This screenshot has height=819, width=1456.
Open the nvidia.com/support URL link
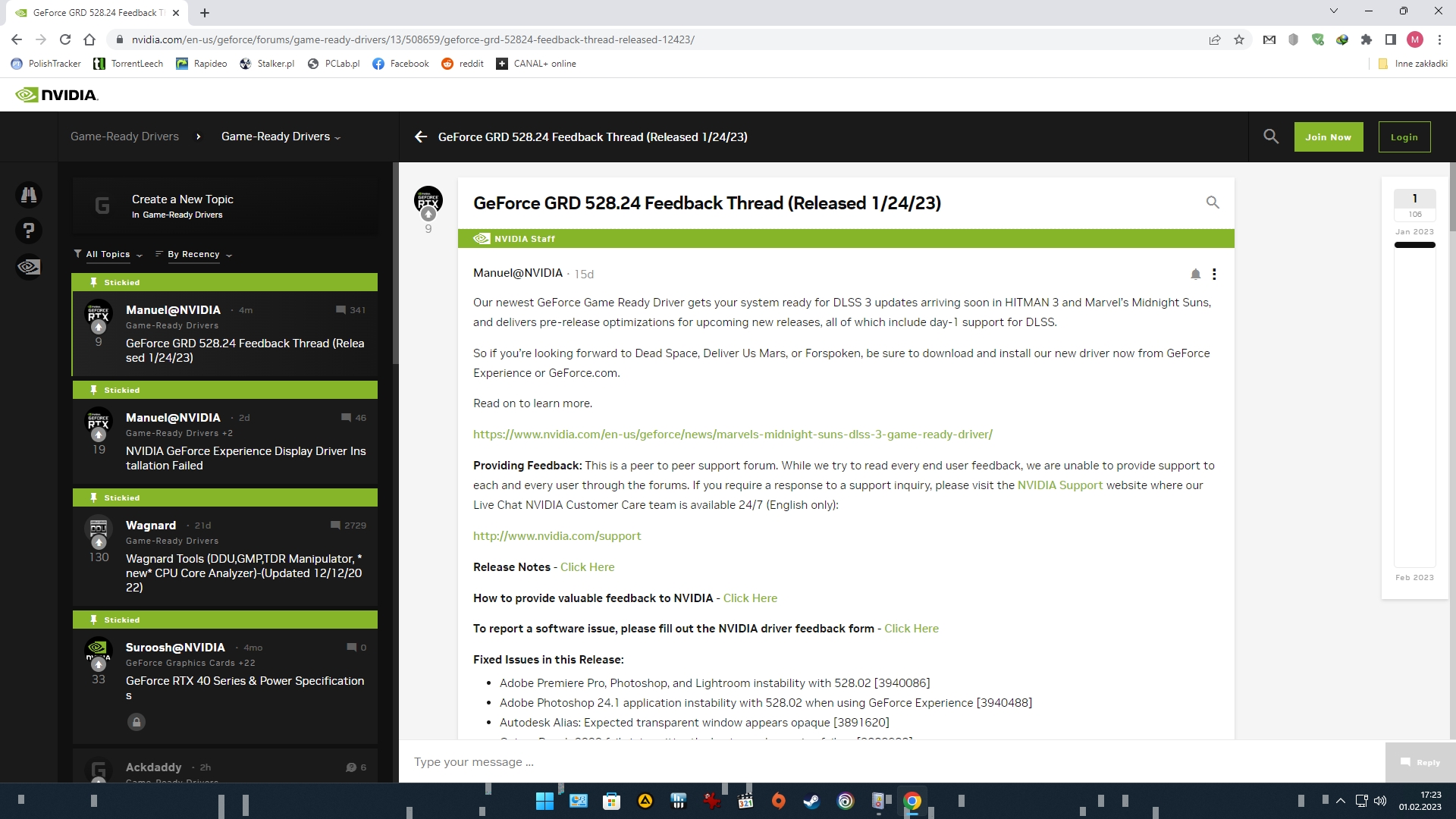557,536
